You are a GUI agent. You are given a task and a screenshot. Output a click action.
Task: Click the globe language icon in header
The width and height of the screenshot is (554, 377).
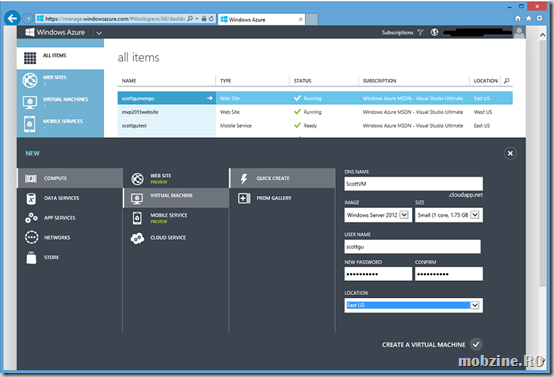point(434,33)
